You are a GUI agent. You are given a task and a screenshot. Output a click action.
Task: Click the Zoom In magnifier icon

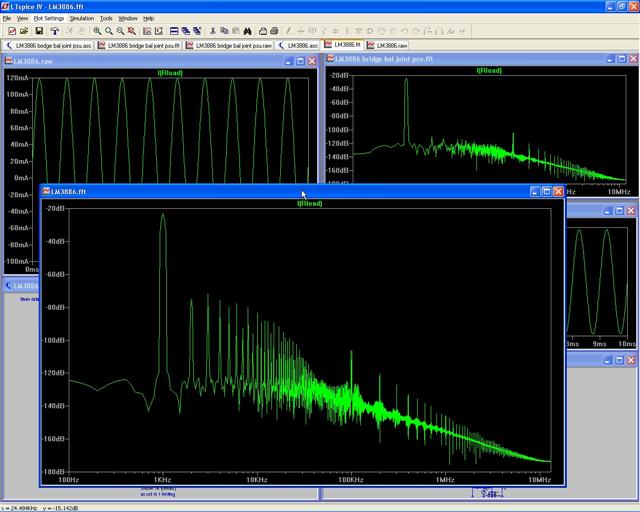click(96, 31)
